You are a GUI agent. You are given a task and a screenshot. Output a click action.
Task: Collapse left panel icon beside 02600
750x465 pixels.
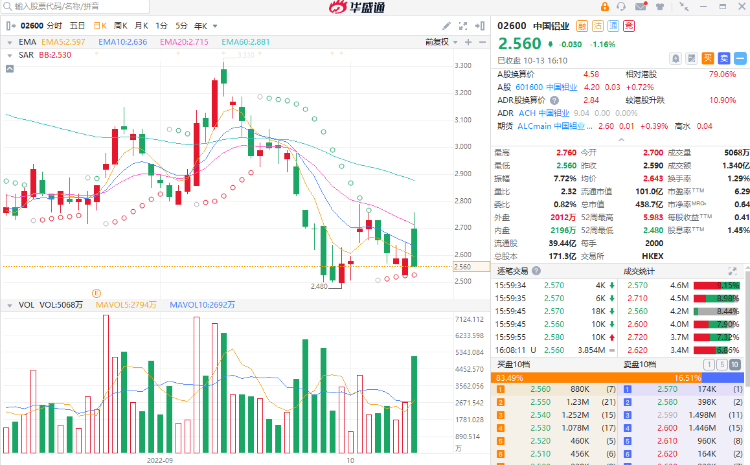(x=11, y=26)
